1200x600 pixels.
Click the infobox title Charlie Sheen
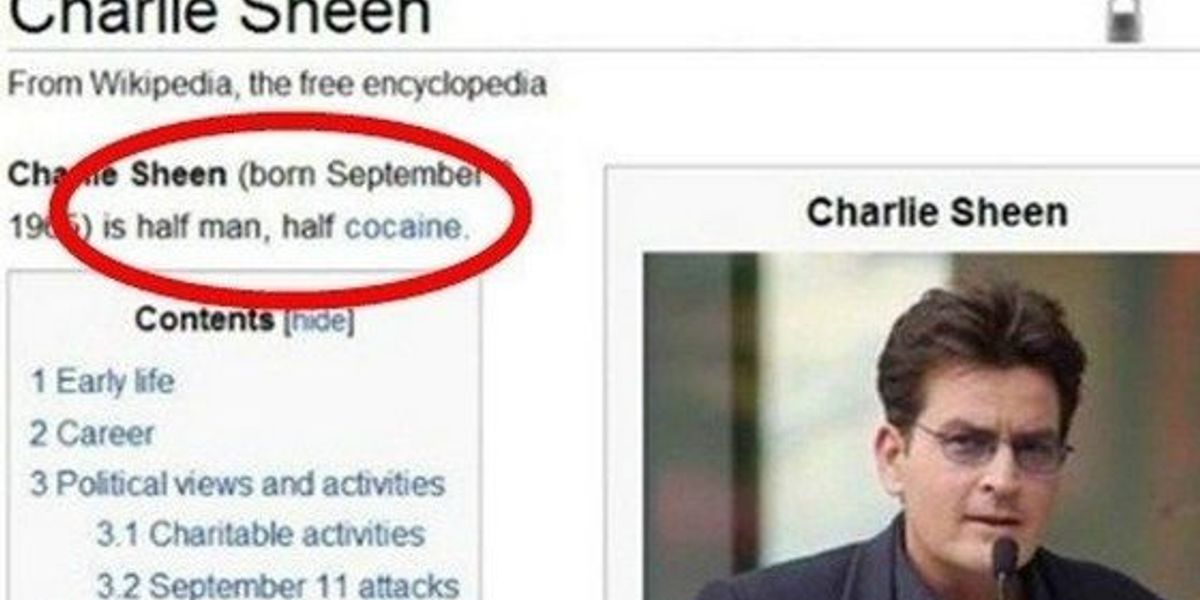[x=937, y=212]
